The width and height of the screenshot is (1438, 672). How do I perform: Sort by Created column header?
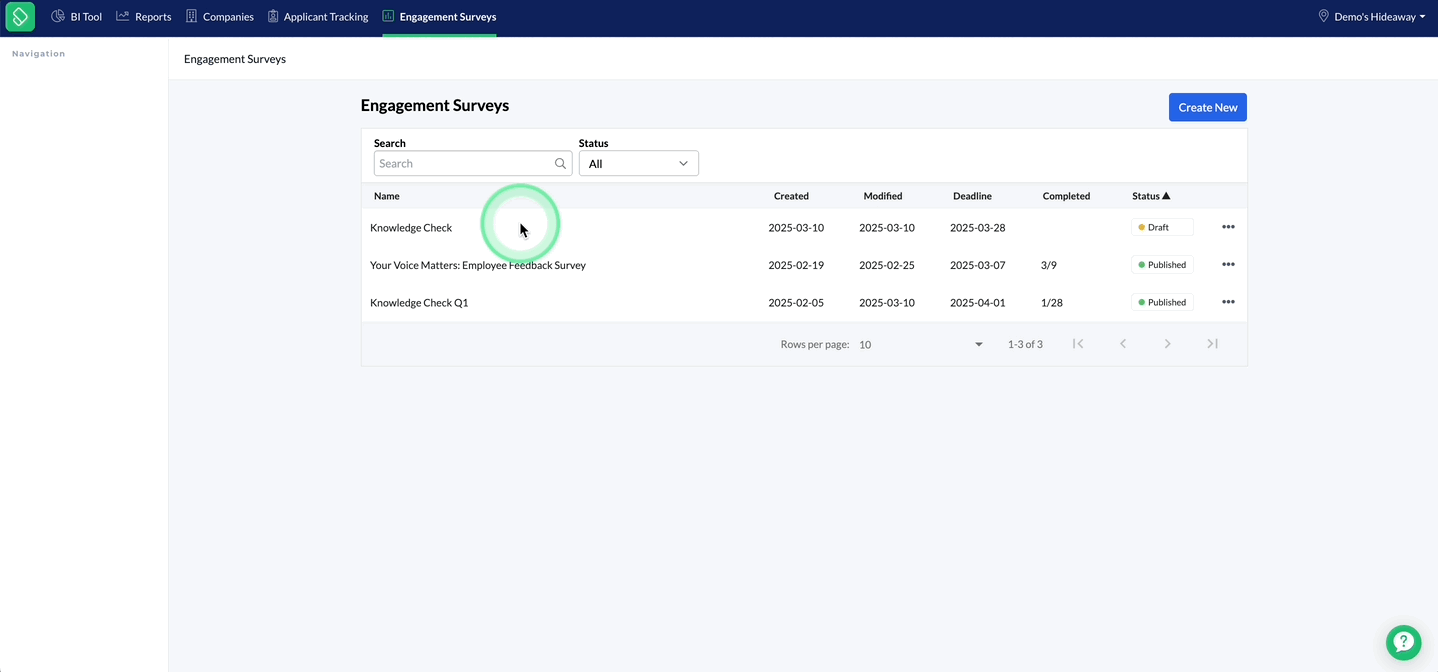[x=791, y=196]
